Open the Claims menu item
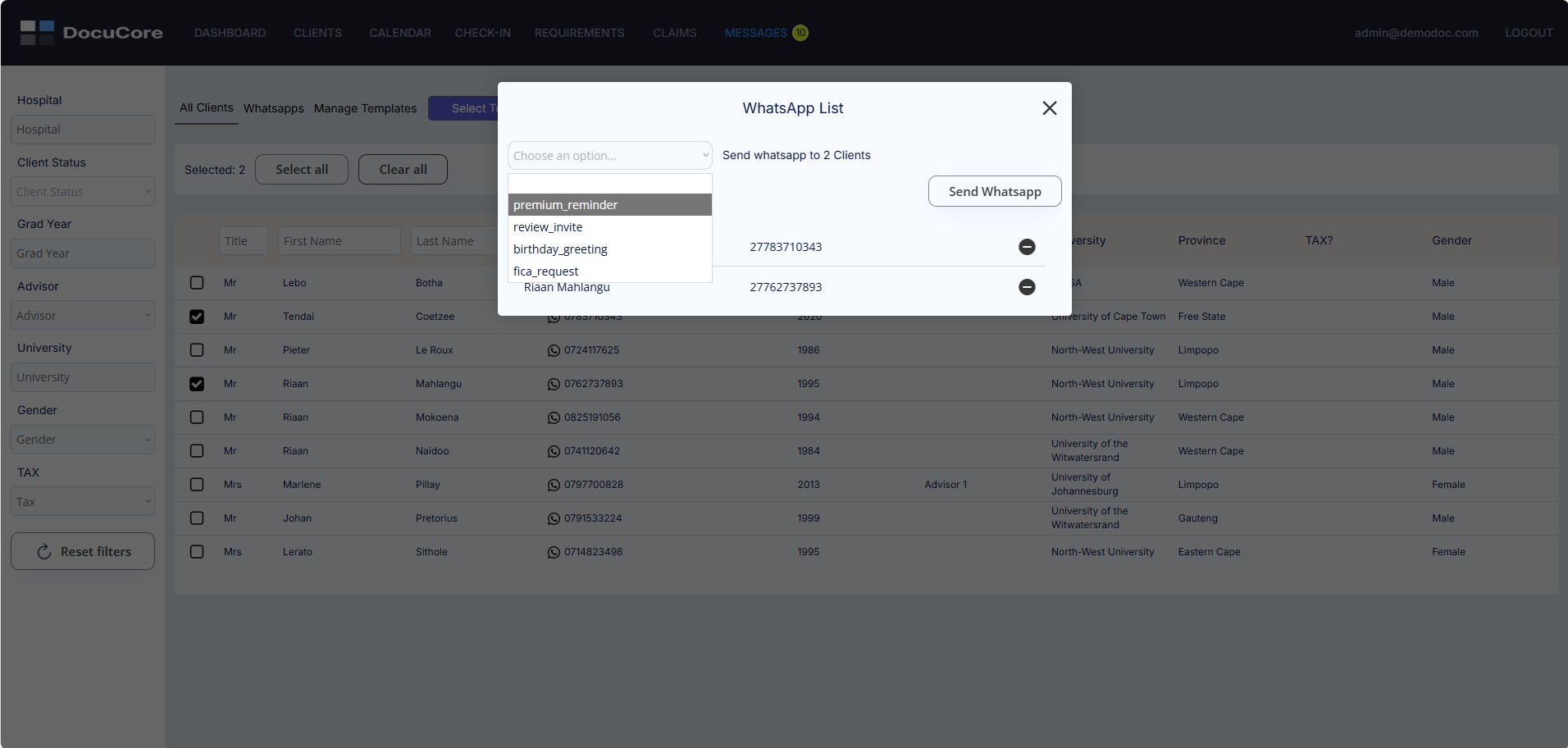 (675, 33)
